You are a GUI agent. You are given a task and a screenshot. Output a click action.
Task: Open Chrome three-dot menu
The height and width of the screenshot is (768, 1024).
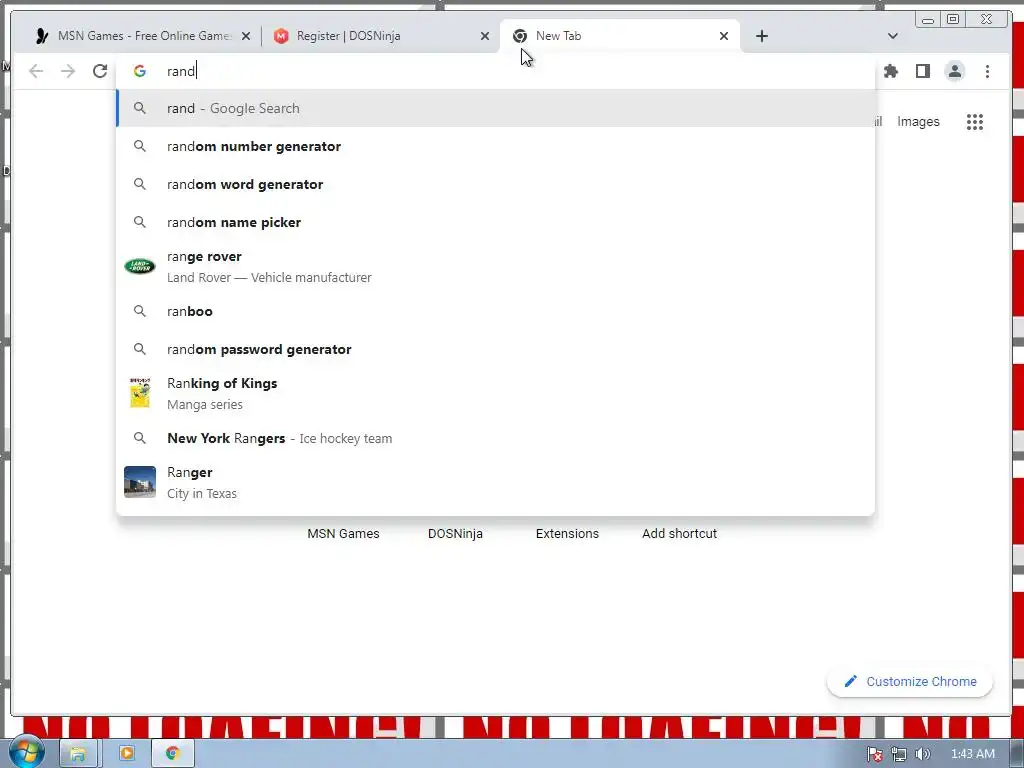(987, 71)
